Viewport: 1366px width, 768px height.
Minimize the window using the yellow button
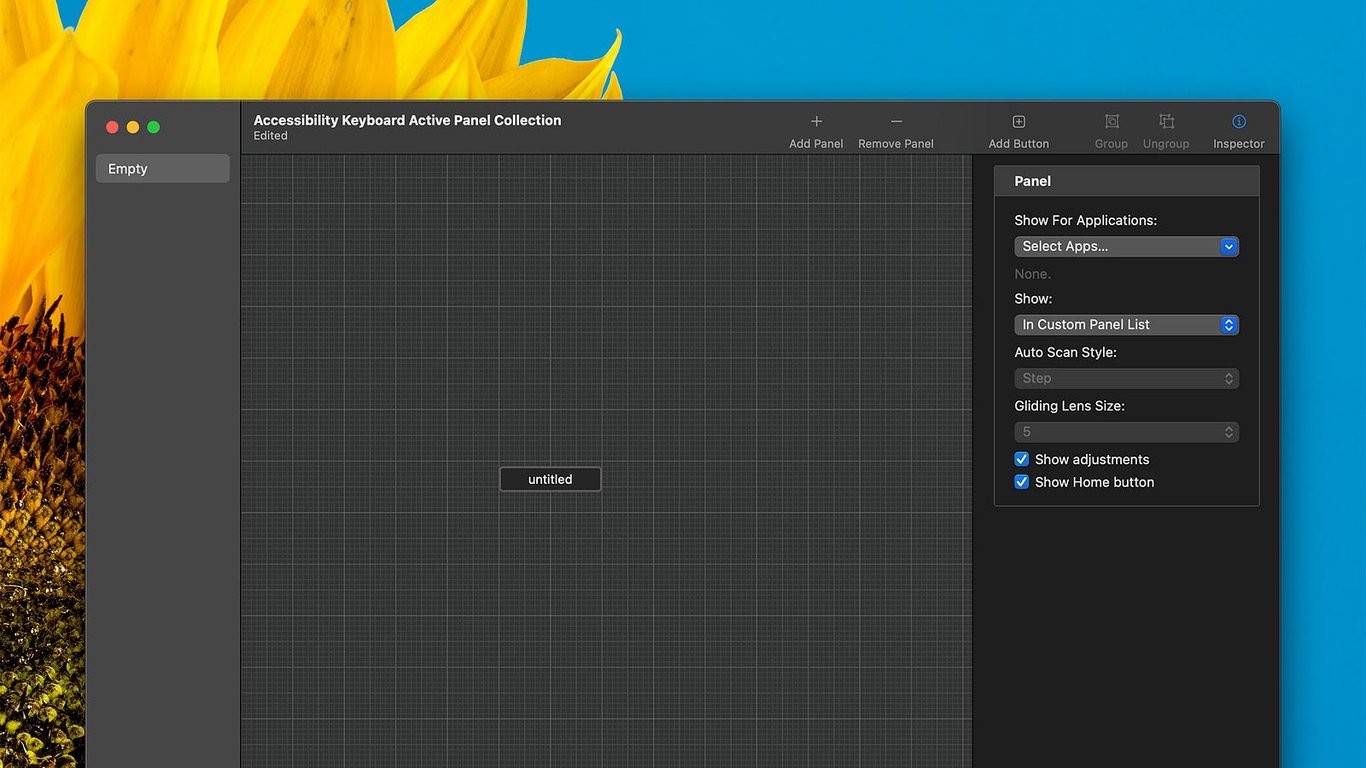pos(133,127)
